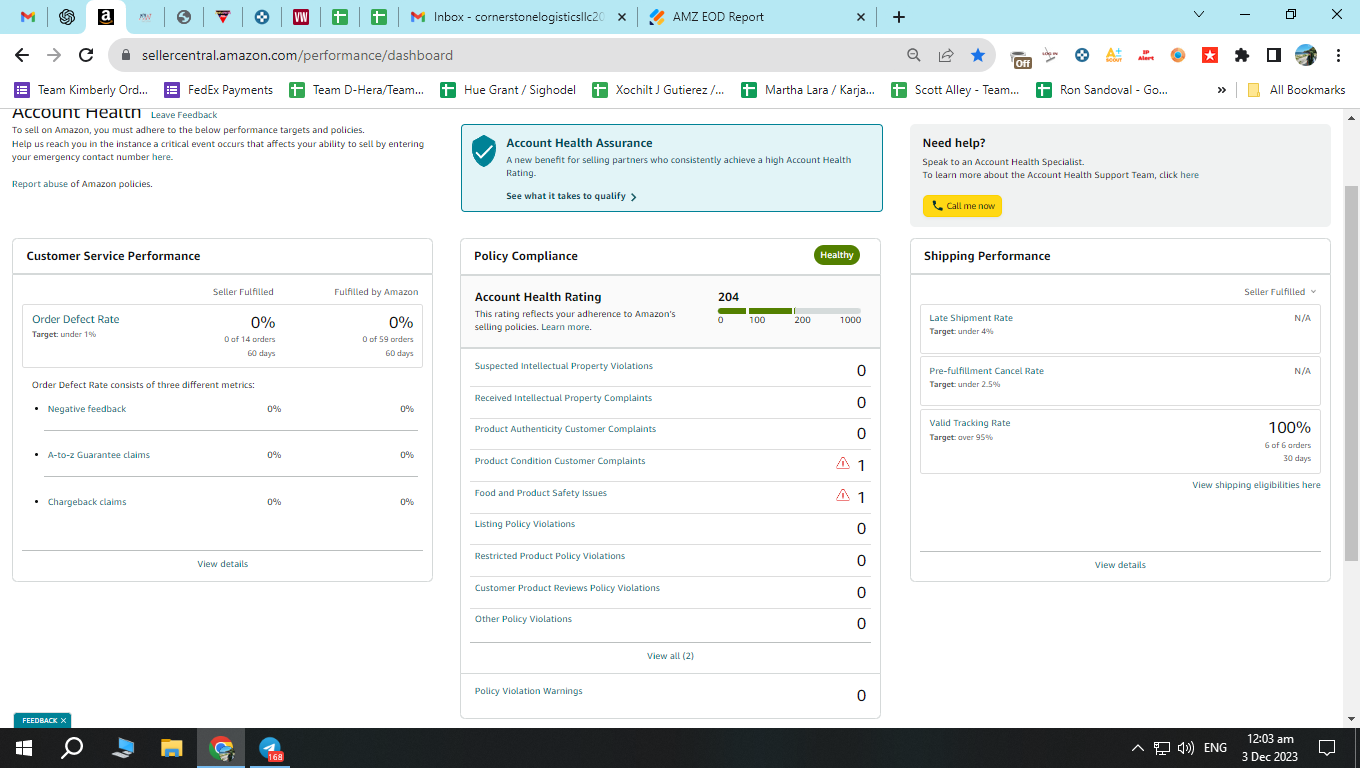Click View all (2) policy issues
Screen dimensions: 1360x768
(670, 656)
